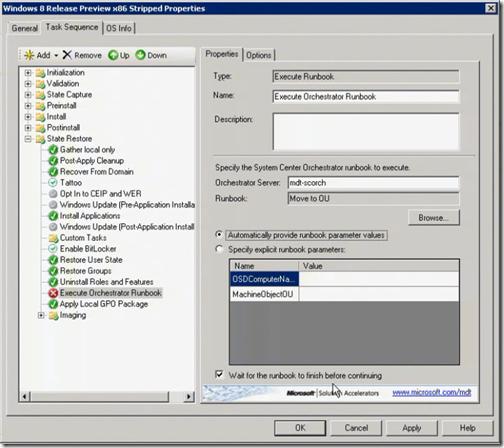Select the Preinstall folder icon

40,106
